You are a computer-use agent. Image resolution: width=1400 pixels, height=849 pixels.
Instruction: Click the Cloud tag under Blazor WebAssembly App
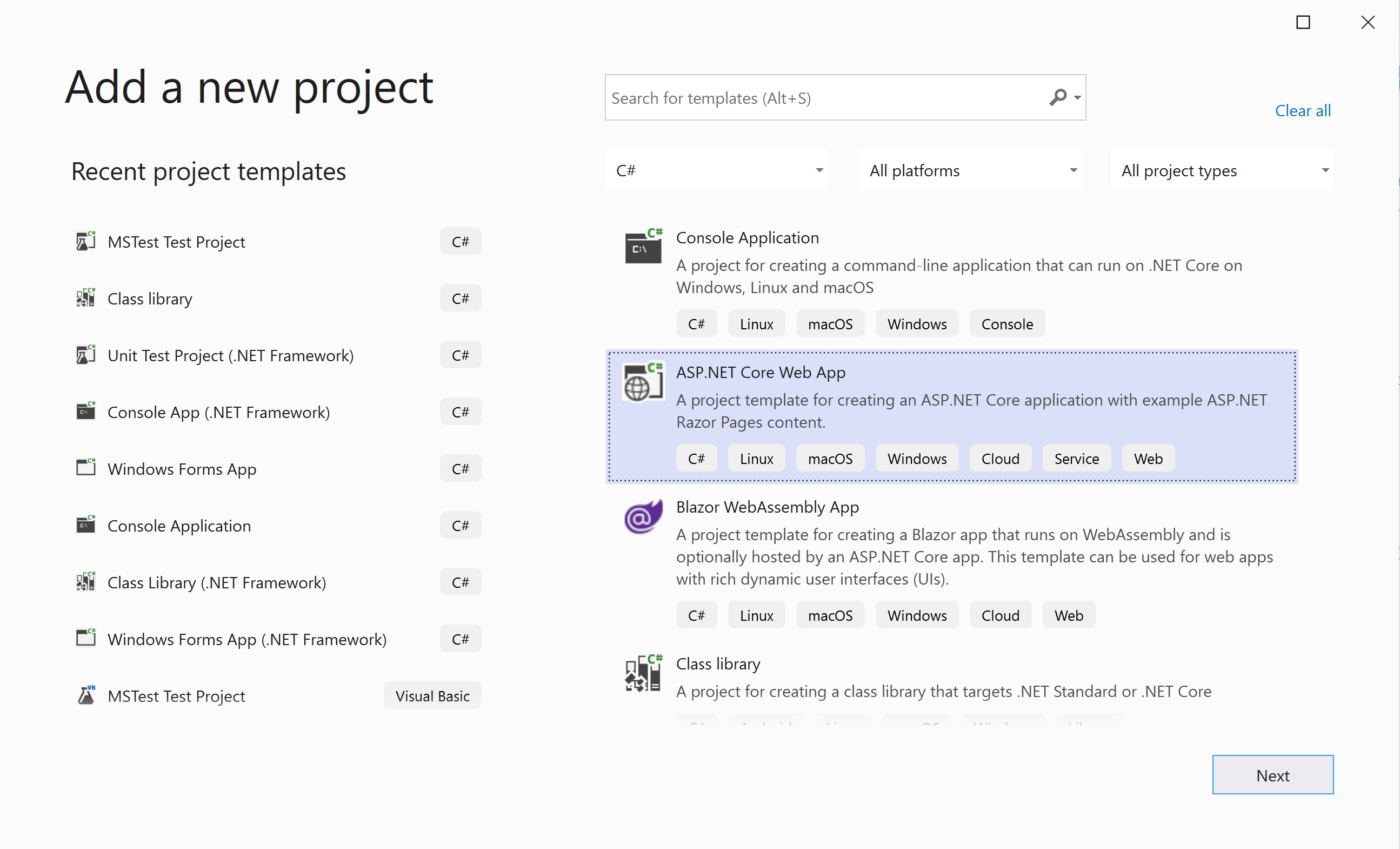click(x=1000, y=615)
